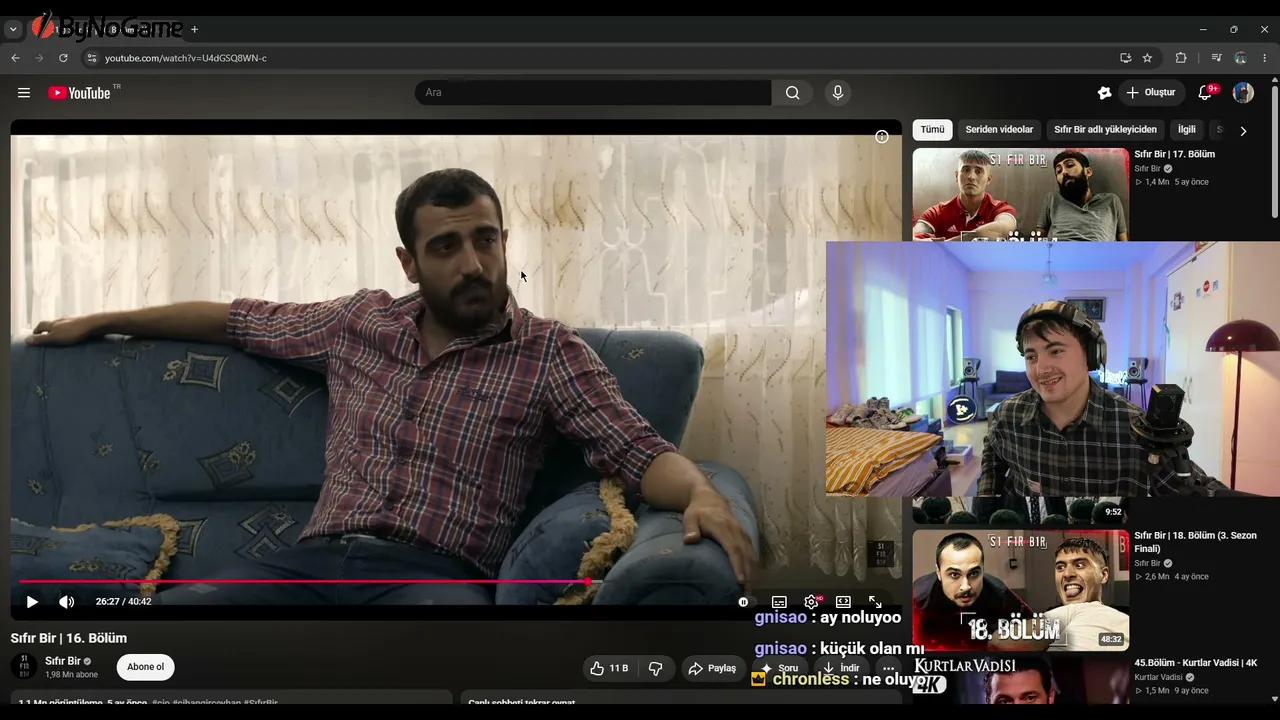Screen dimensions: 1280x720
Task: Open player settings gear
Action: click(811, 602)
